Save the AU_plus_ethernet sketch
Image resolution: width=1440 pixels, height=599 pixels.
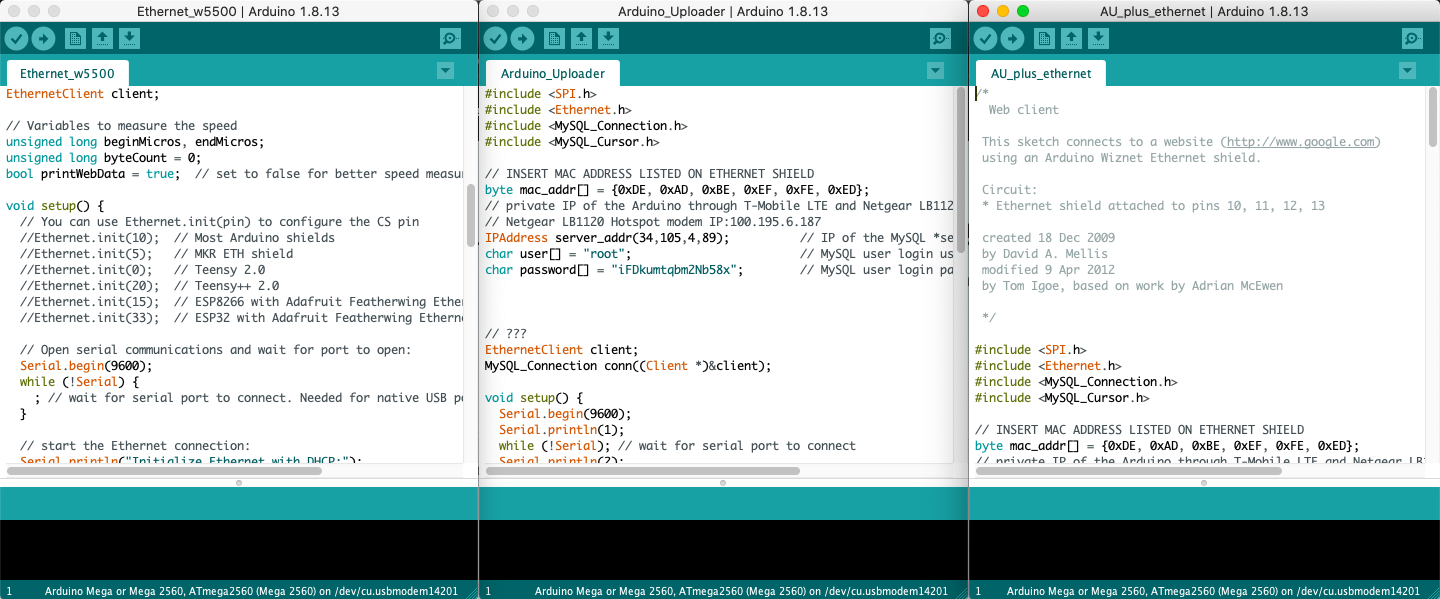[x=1098, y=39]
